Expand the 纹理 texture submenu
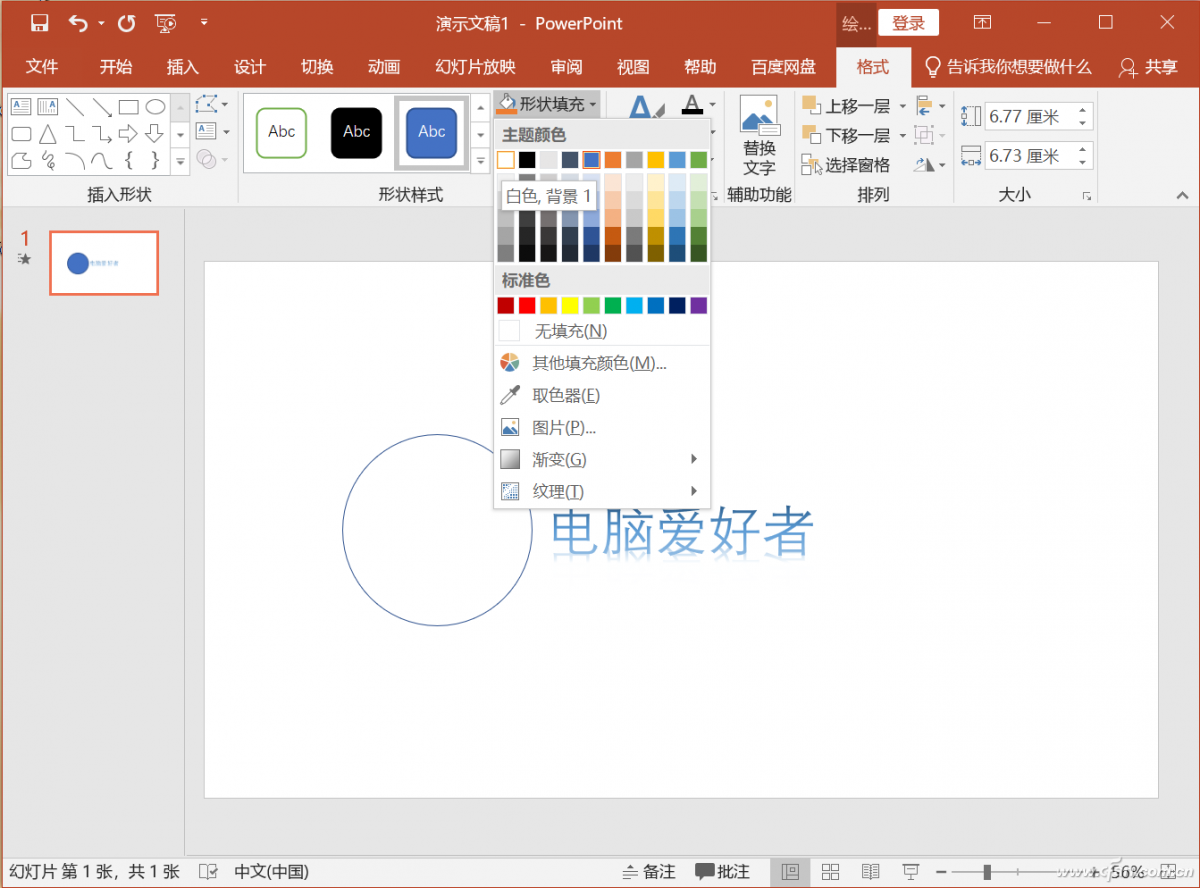Viewport: 1200px width, 888px height. tap(557, 491)
